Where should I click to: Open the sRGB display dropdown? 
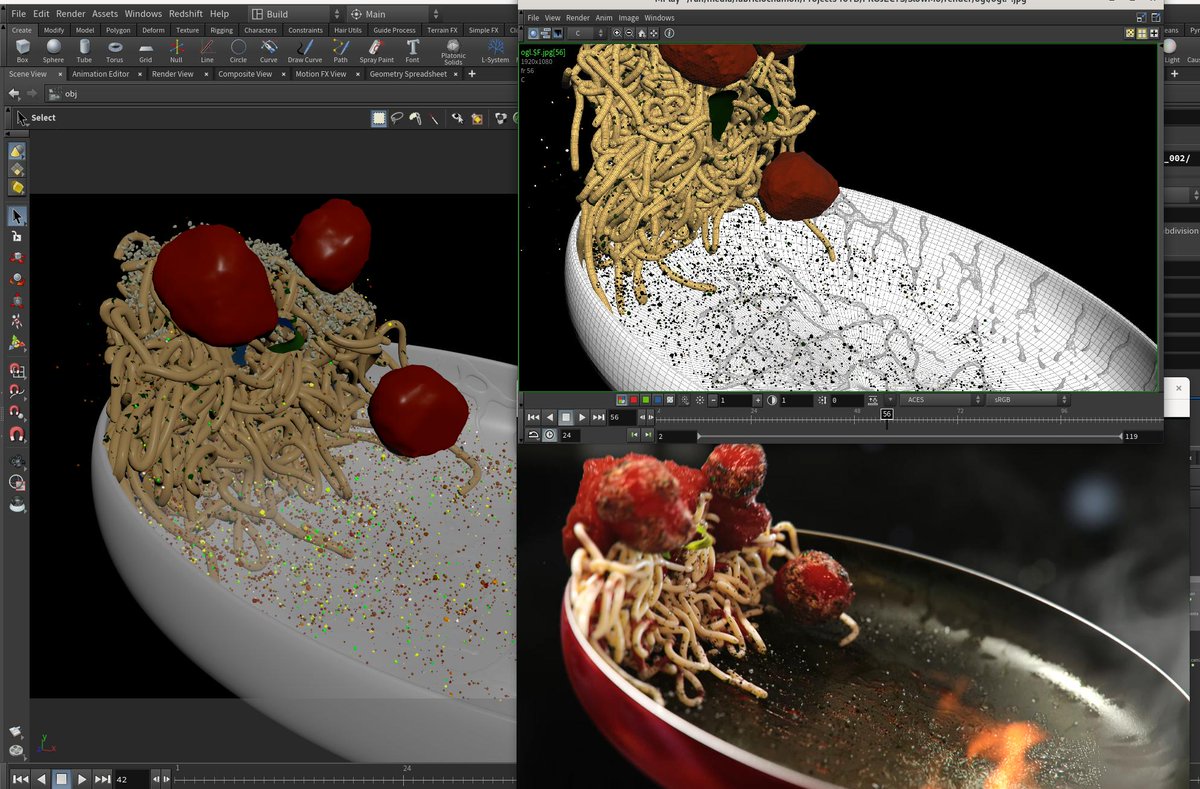(x=1027, y=400)
